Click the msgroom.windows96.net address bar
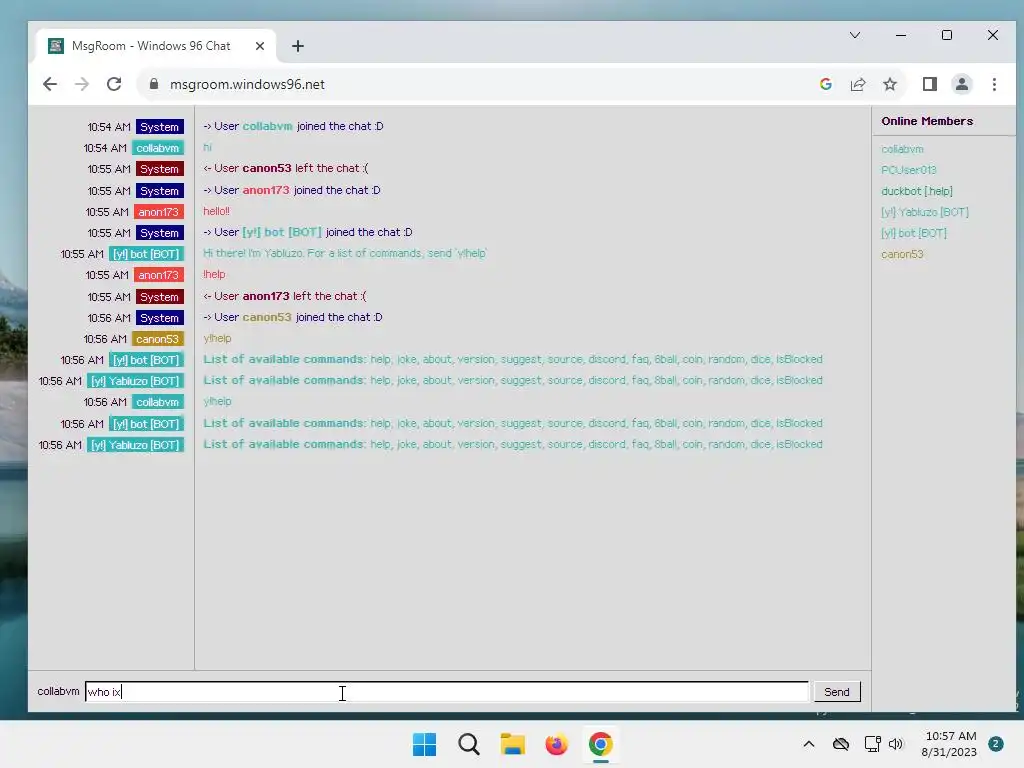Image resolution: width=1024 pixels, height=768 pixels. tap(247, 84)
